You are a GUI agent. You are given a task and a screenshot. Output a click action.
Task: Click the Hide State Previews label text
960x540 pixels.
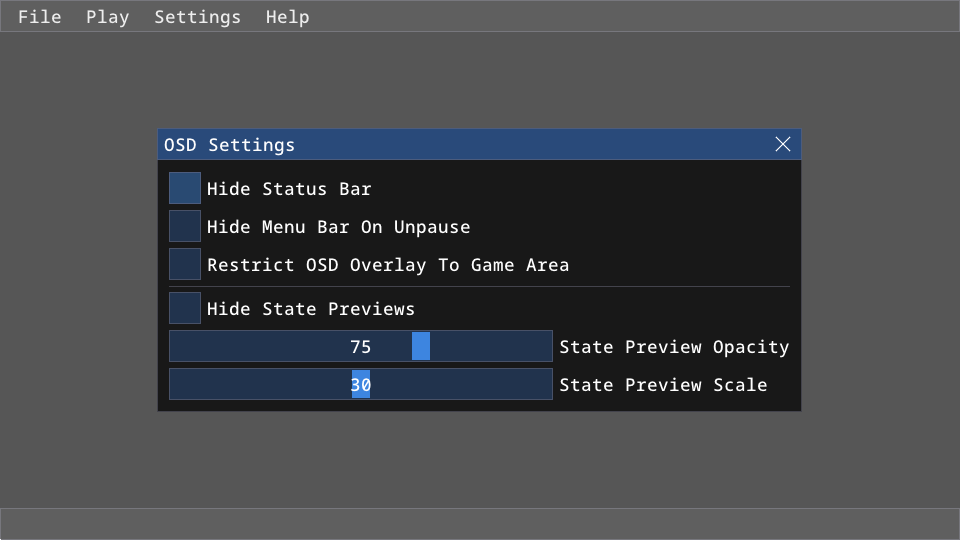310,309
